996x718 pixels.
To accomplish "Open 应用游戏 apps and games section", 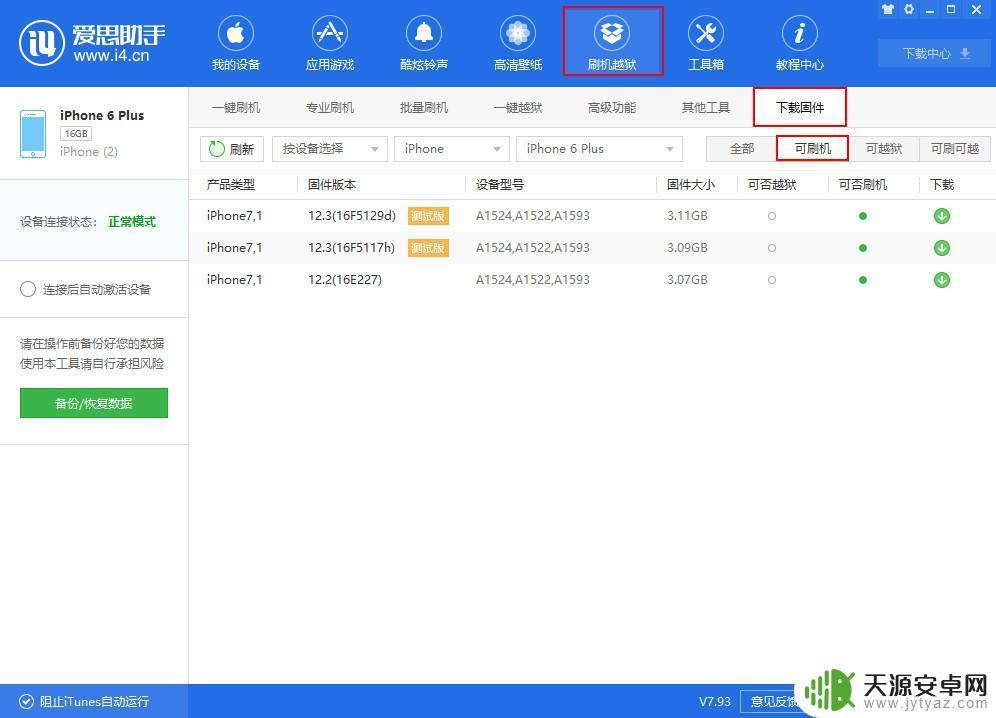I will [x=330, y=43].
